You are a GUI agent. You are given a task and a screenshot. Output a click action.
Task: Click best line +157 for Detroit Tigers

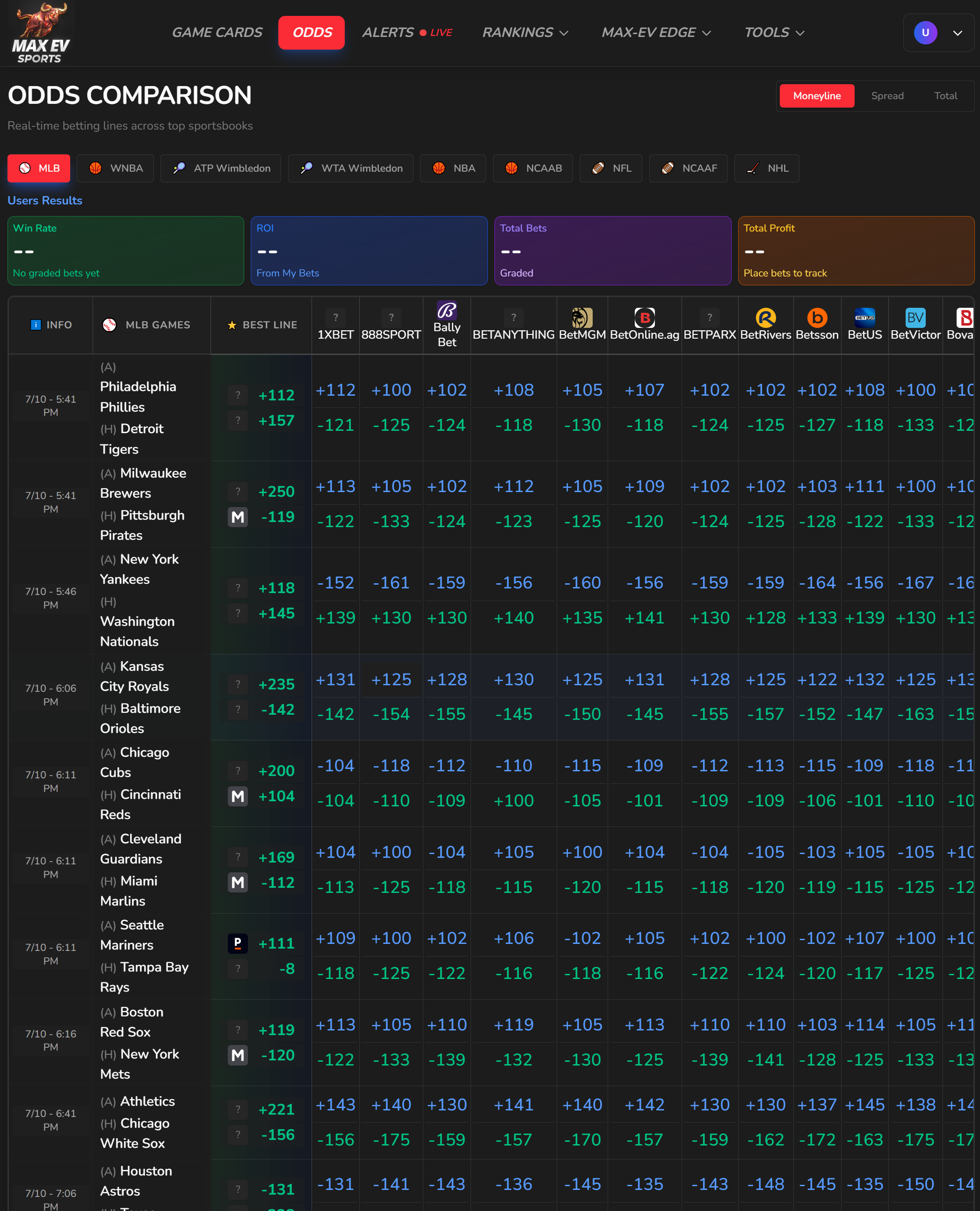click(x=276, y=421)
